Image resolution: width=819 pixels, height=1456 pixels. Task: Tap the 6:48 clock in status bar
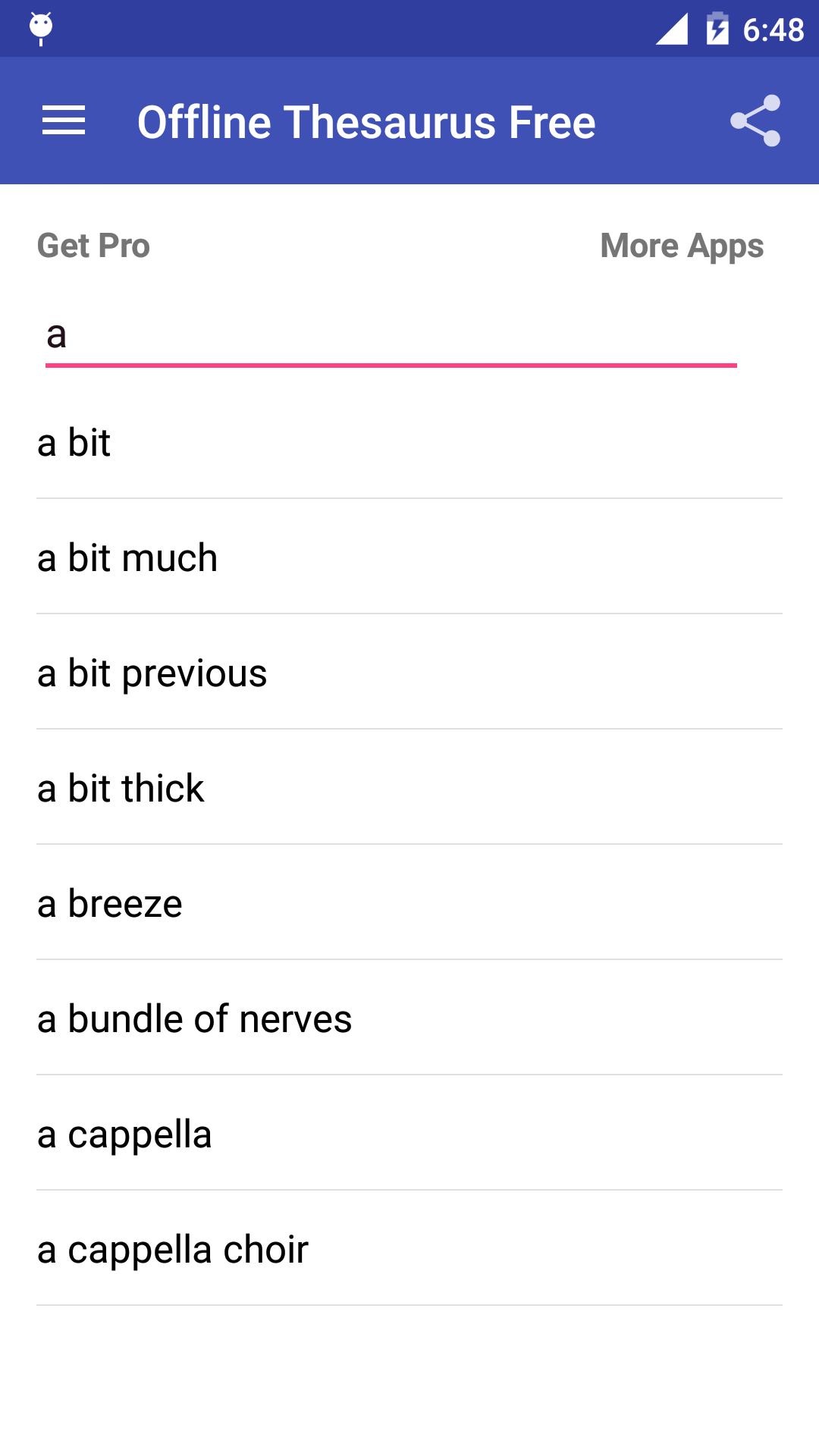tap(773, 30)
